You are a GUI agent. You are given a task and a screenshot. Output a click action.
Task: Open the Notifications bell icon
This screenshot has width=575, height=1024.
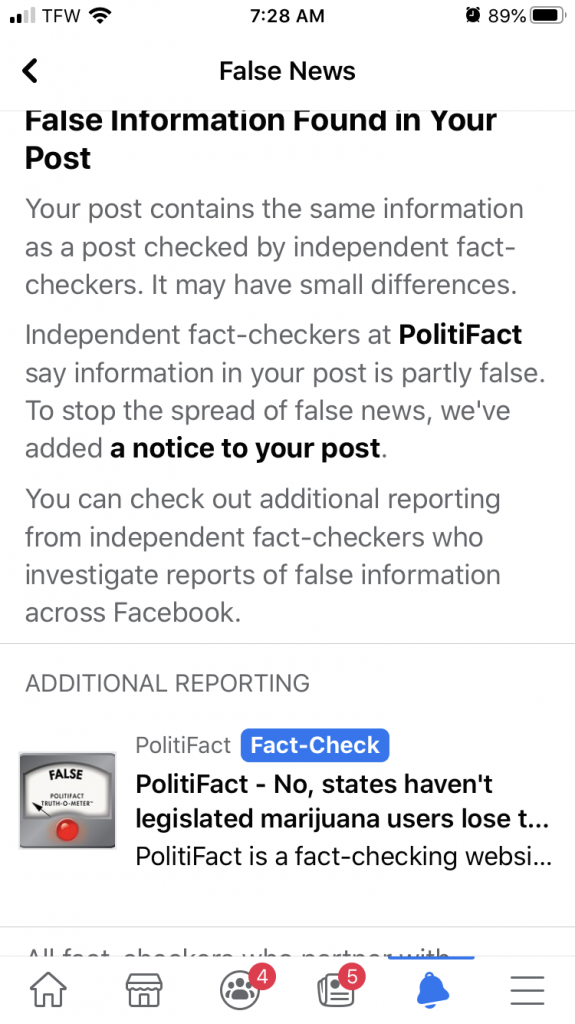click(x=432, y=989)
